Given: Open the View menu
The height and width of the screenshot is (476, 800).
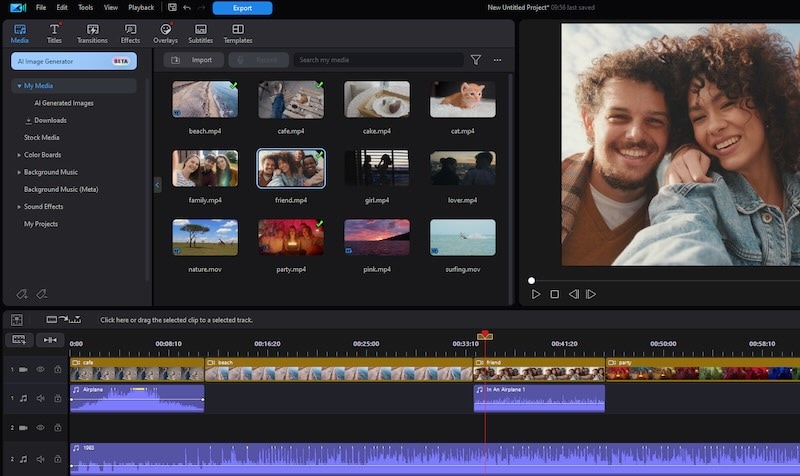Looking at the screenshot, I should (x=111, y=8).
